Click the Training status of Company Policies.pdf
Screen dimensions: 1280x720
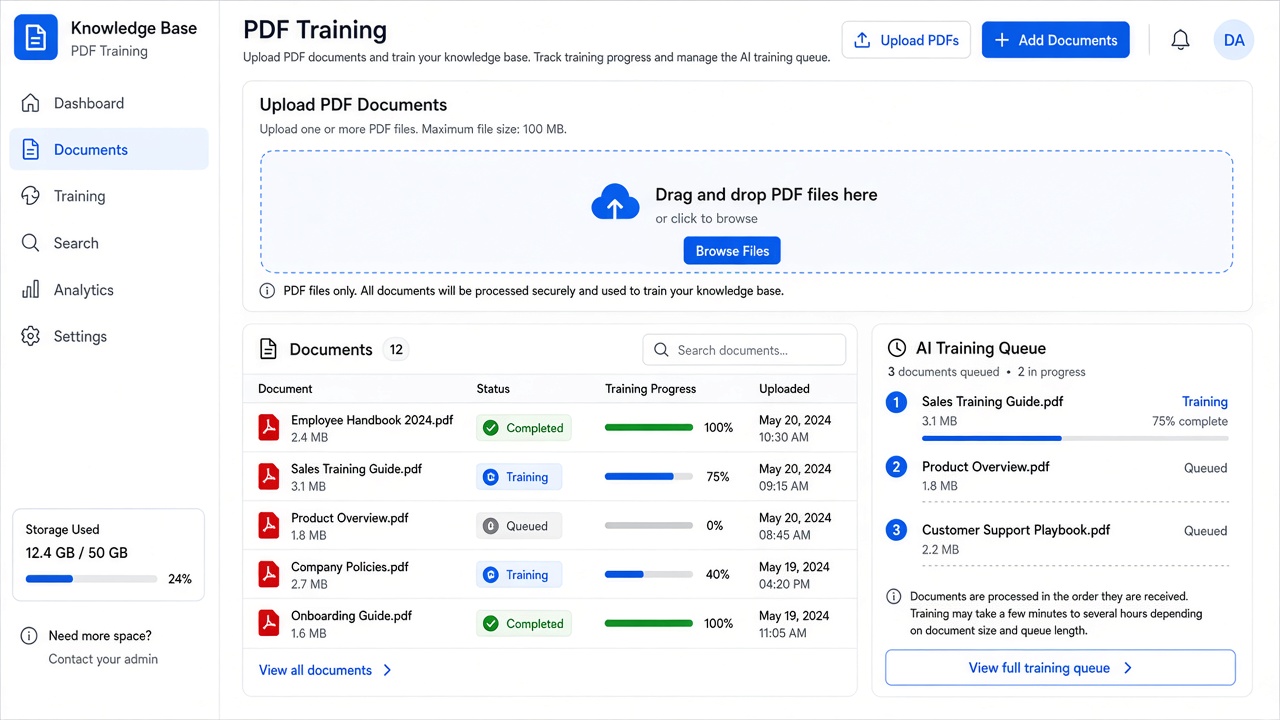coord(519,575)
